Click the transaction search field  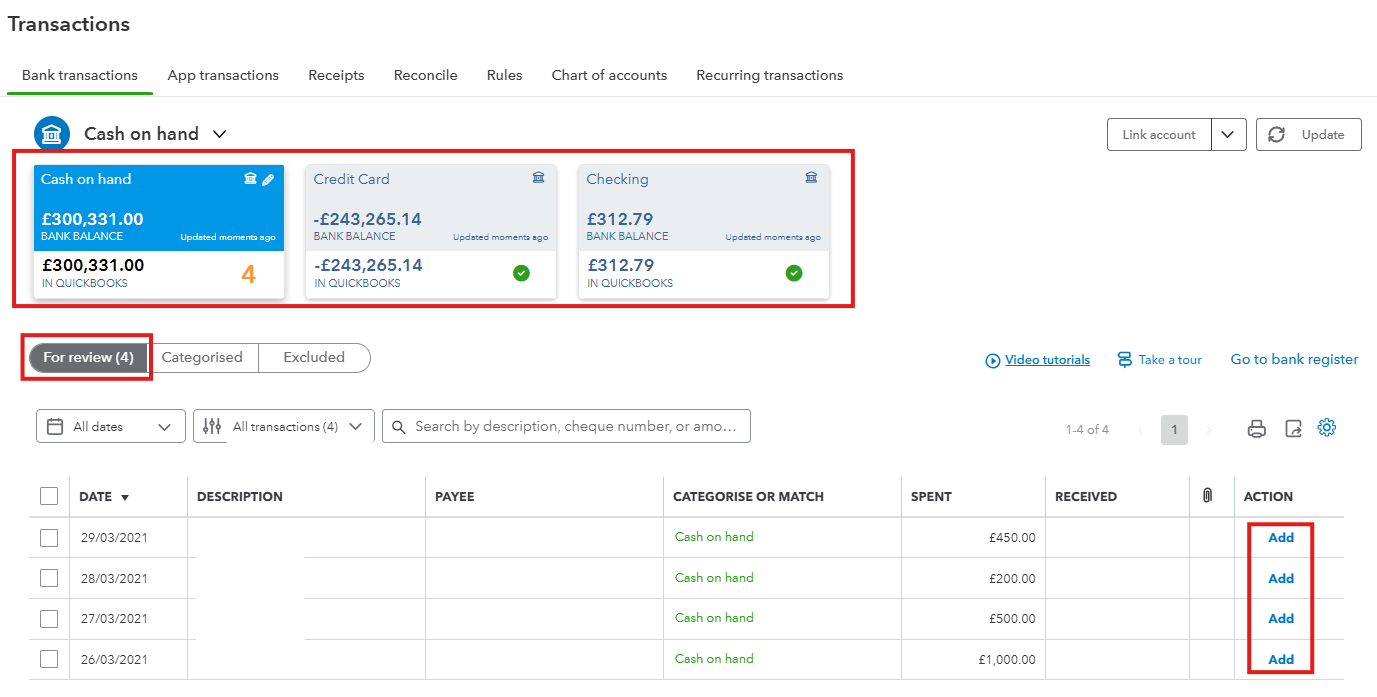coord(566,426)
